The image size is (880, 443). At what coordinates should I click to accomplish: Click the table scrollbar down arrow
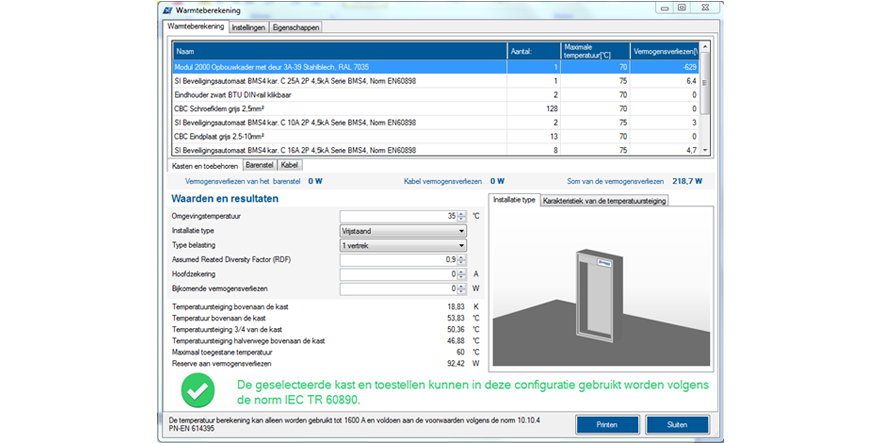705,150
